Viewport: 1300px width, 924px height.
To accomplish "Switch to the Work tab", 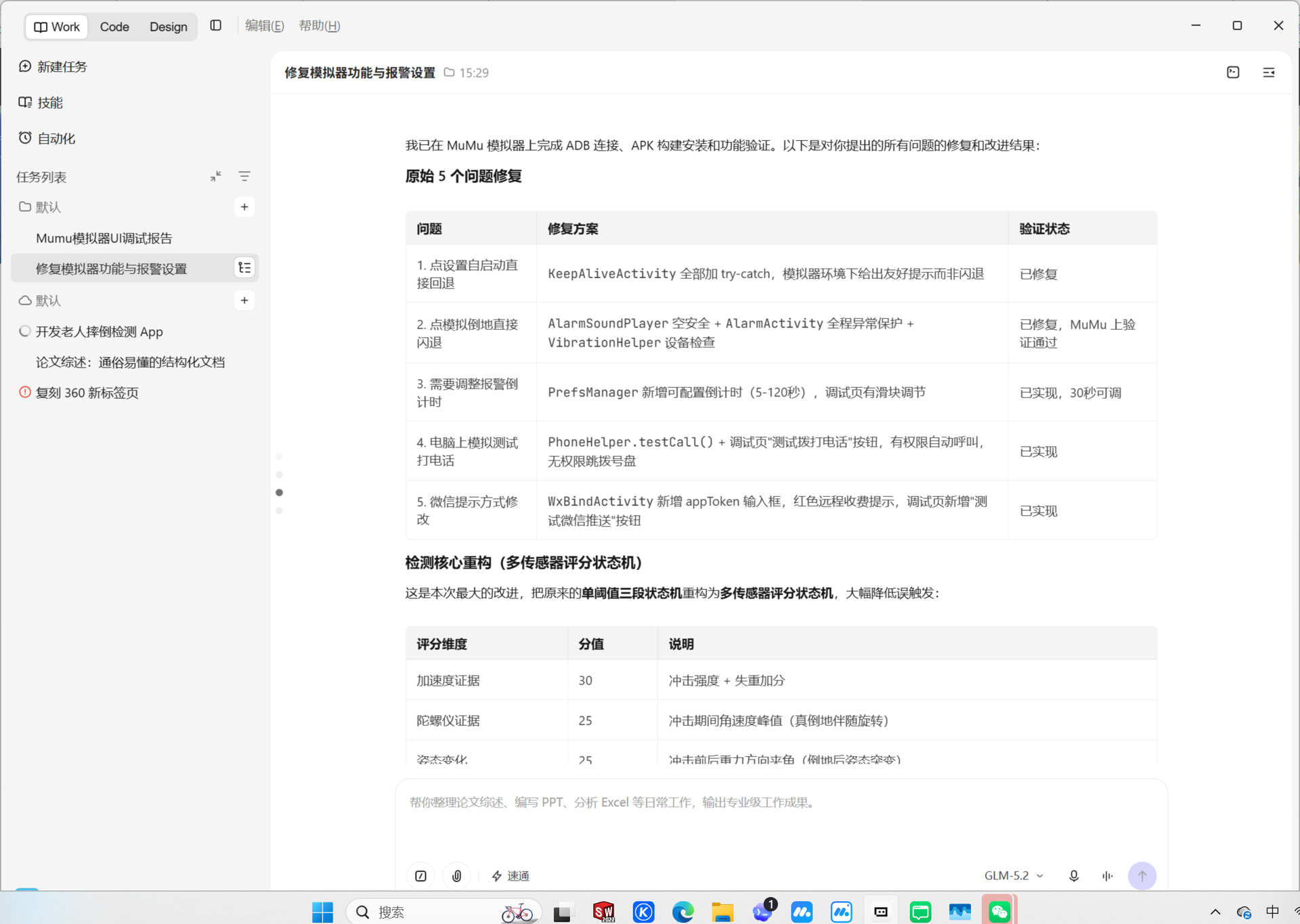I will click(57, 26).
